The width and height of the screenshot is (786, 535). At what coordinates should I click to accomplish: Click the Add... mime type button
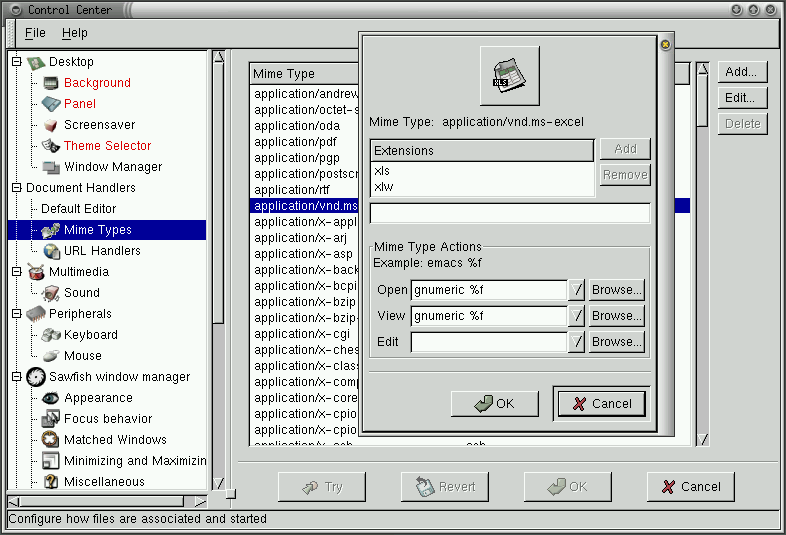pos(742,72)
